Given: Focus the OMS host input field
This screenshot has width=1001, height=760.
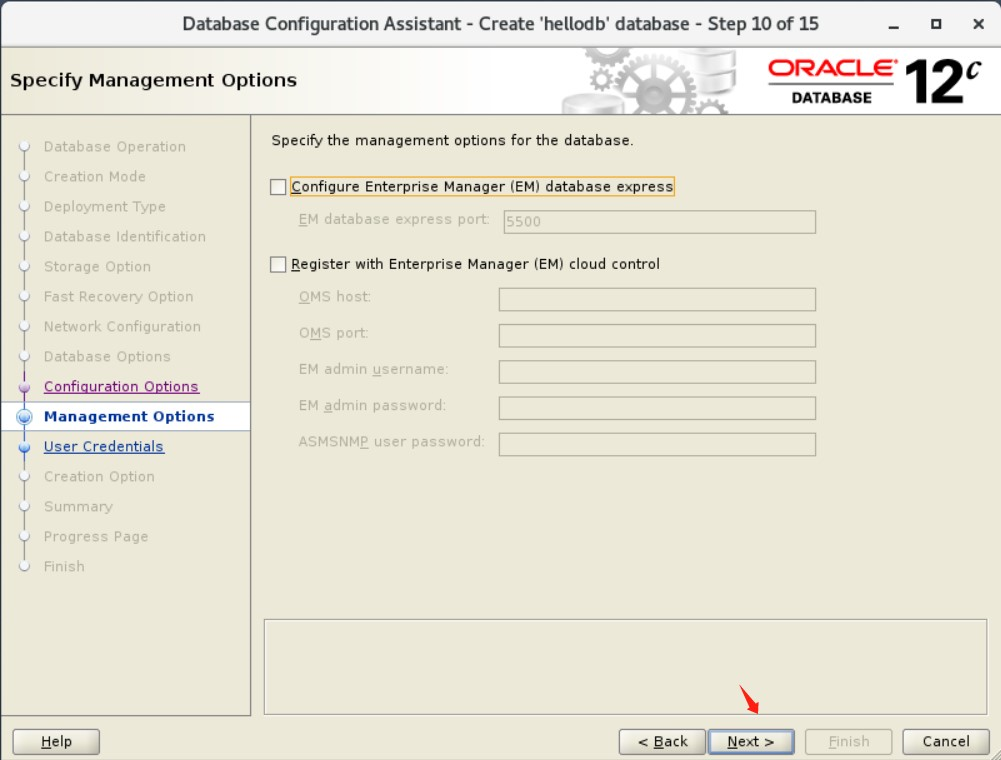Looking at the screenshot, I should coord(657,299).
